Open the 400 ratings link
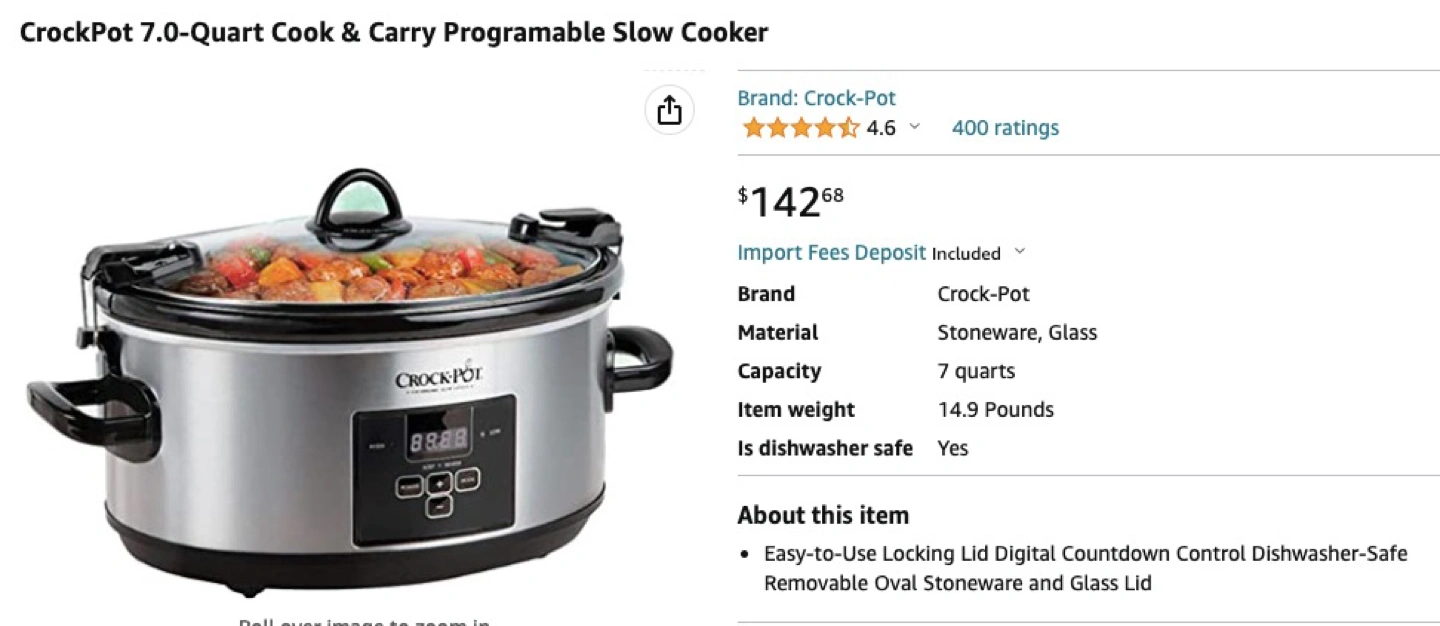This screenshot has height=626, width=1440. click(x=1005, y=128)
